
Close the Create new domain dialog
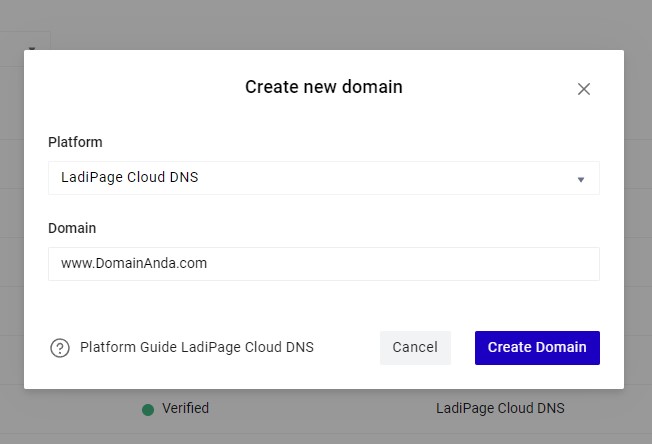[584, 89]
